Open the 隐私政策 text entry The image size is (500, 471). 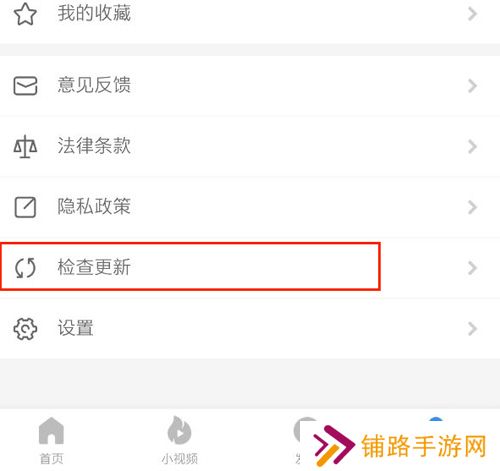tap(94, 206)
